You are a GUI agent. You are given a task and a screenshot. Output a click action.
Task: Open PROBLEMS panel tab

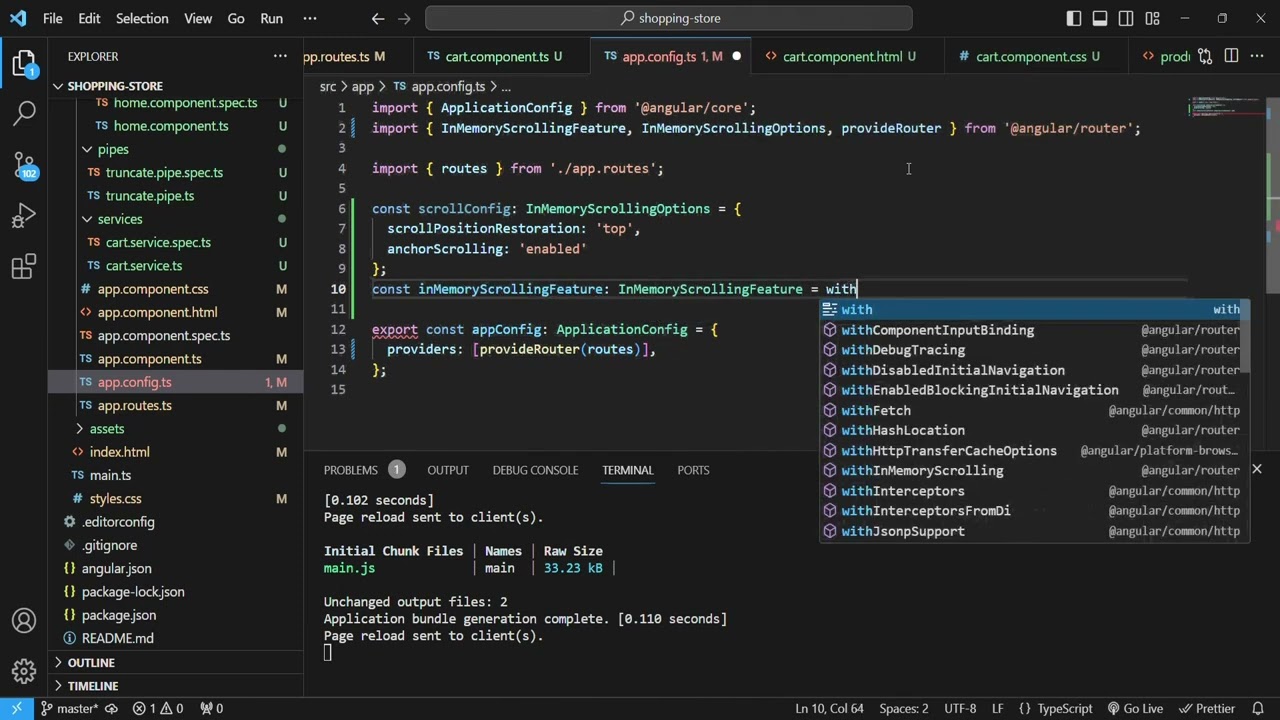[x=351, y=470]
